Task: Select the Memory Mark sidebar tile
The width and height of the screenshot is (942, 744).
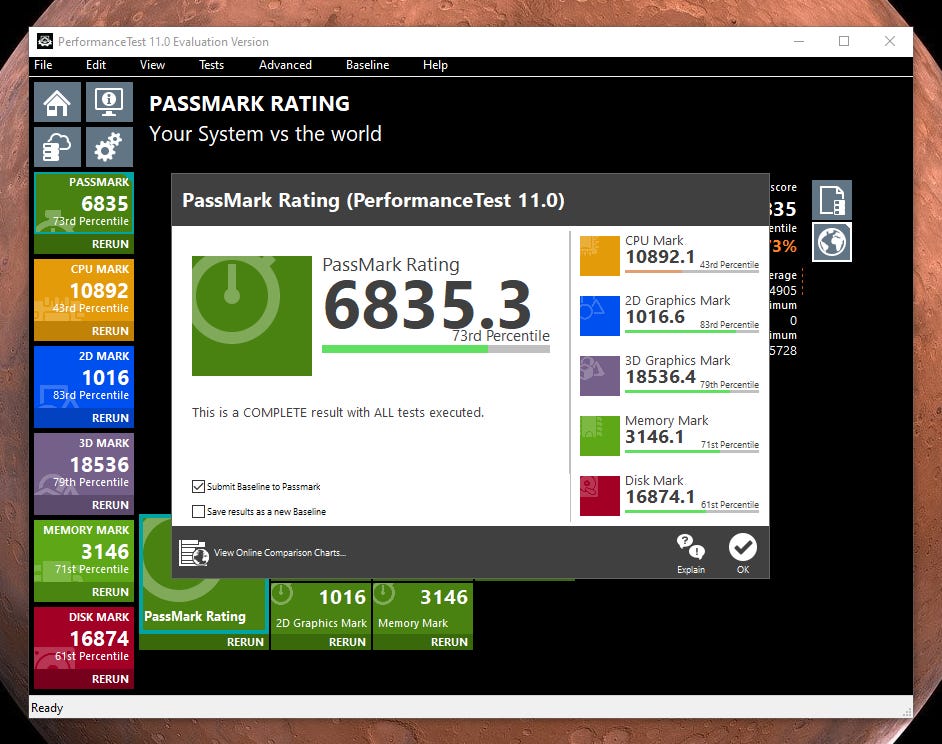Action: (x=84, y=552)
